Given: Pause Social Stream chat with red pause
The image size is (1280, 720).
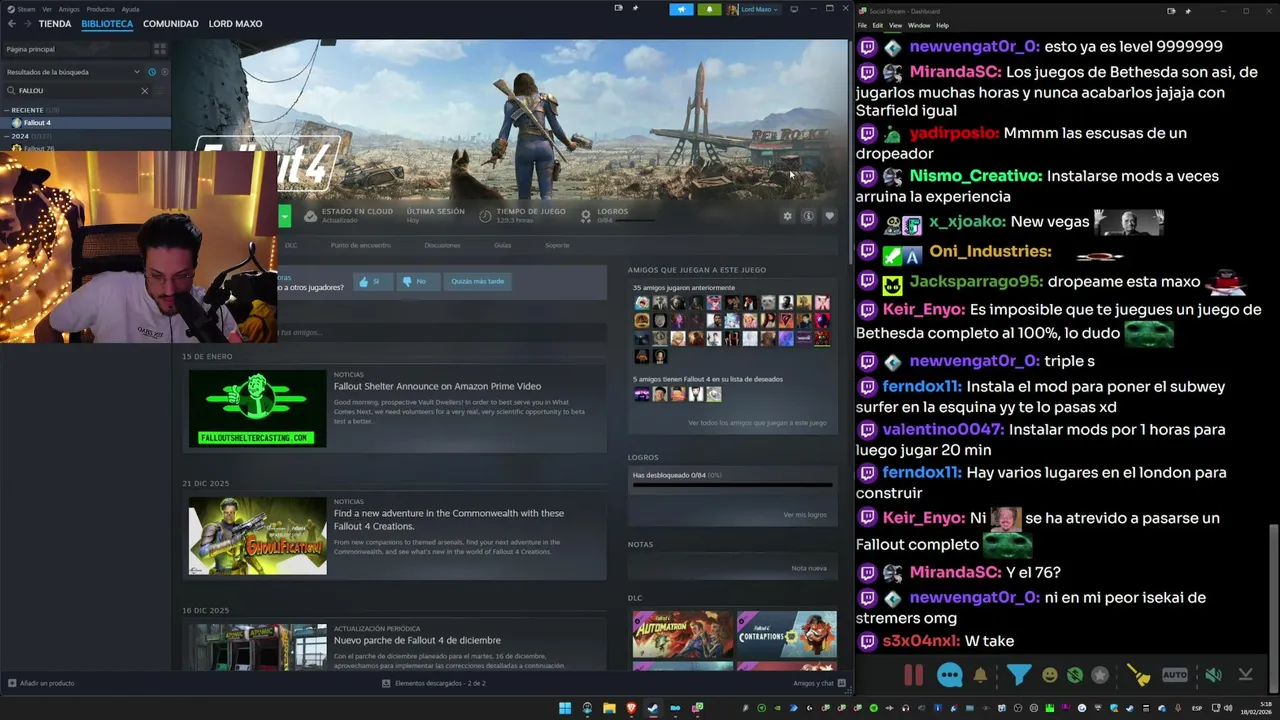Looking at the screenshot, I should click(x=913, y=675).
